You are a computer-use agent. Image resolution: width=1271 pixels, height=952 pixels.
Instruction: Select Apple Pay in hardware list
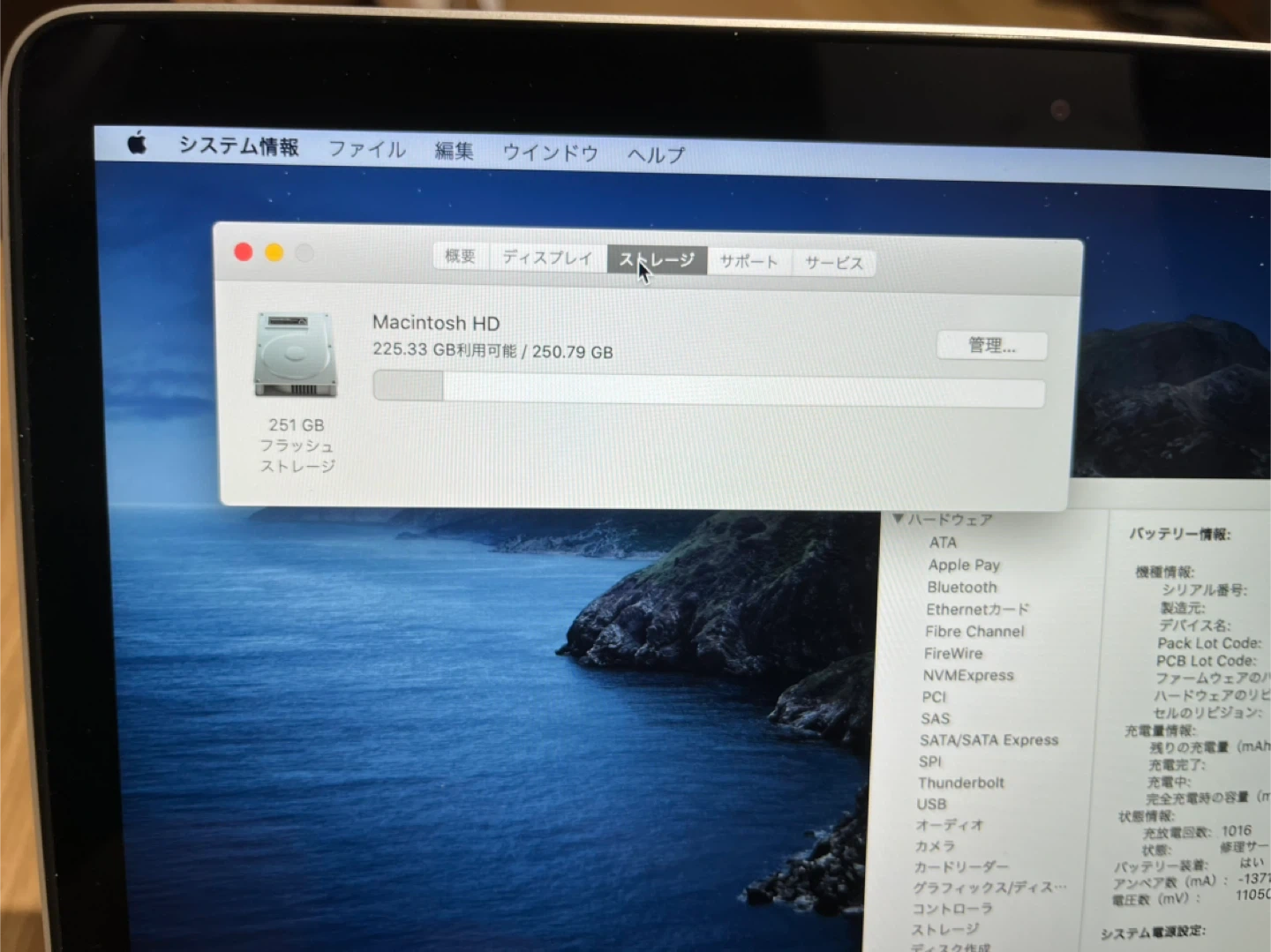964,565
